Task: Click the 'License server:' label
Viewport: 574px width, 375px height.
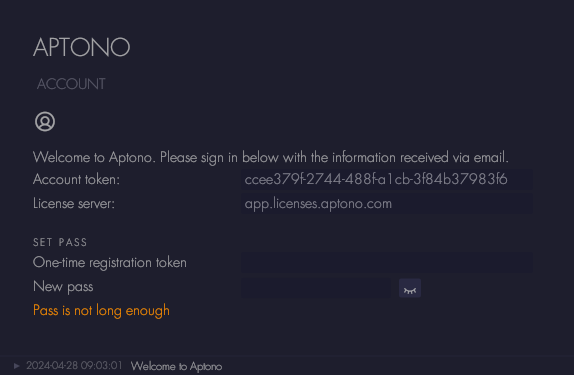Action: 74,204
